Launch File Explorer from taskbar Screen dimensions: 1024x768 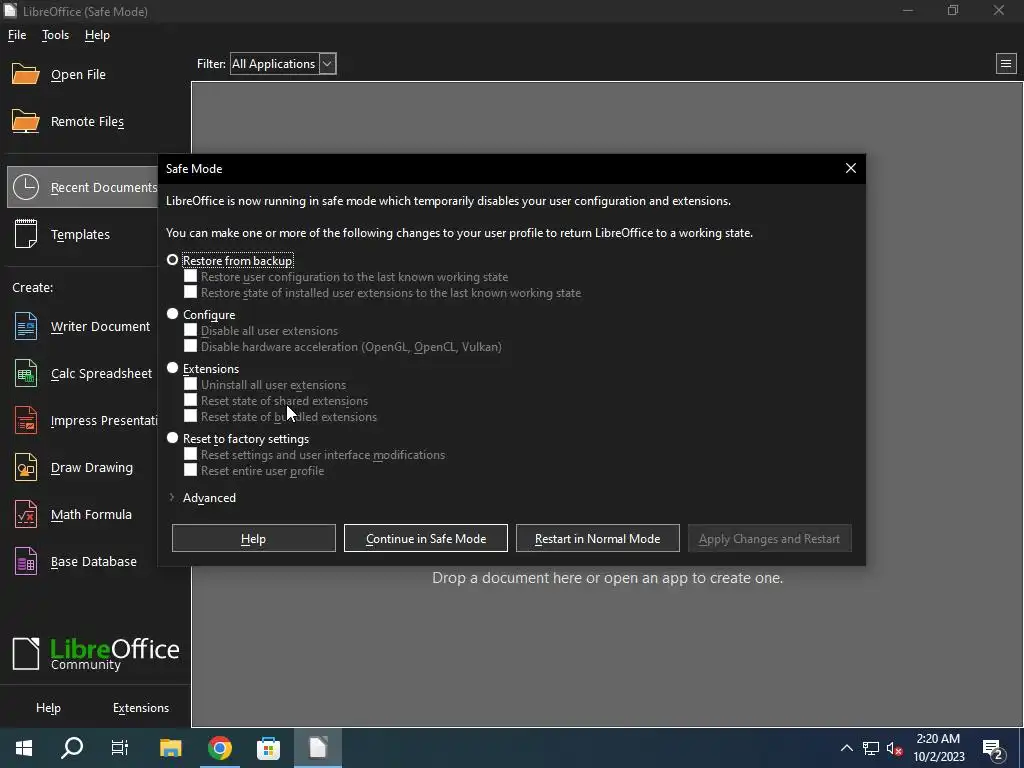pos(170,748)
